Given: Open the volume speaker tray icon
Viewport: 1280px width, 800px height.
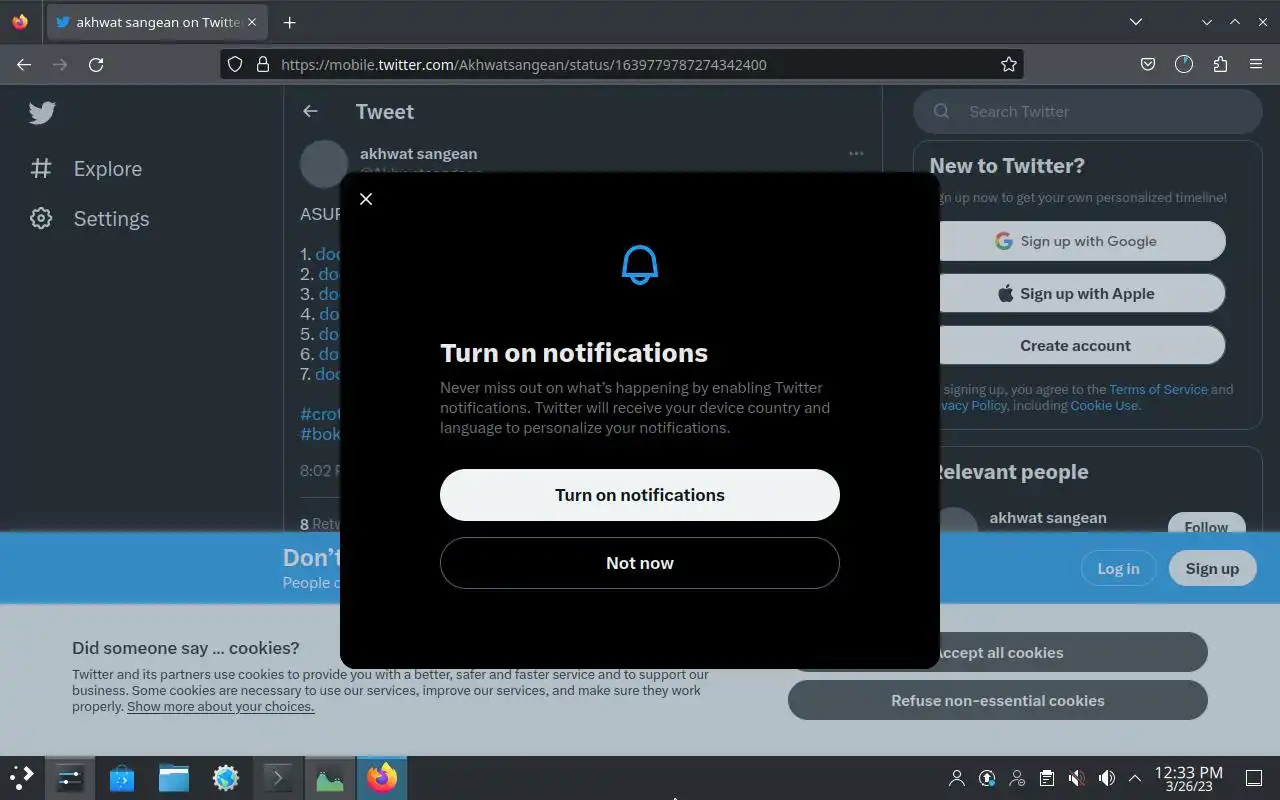Looking at the screenshot, I should click(1107, 778).
